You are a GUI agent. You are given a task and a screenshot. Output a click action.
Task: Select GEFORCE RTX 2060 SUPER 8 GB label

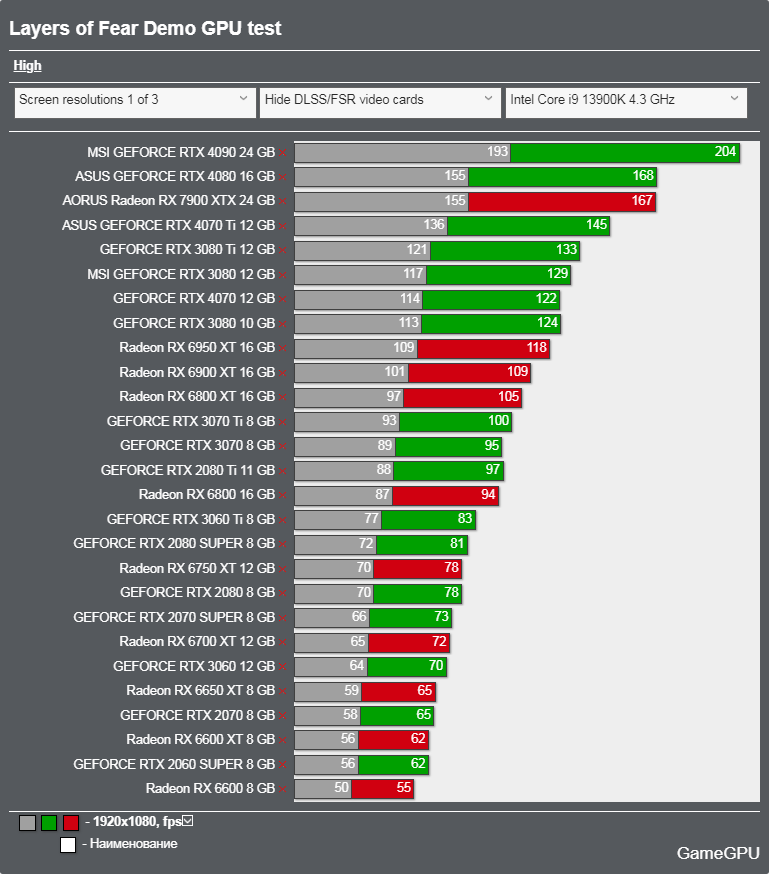174,764
